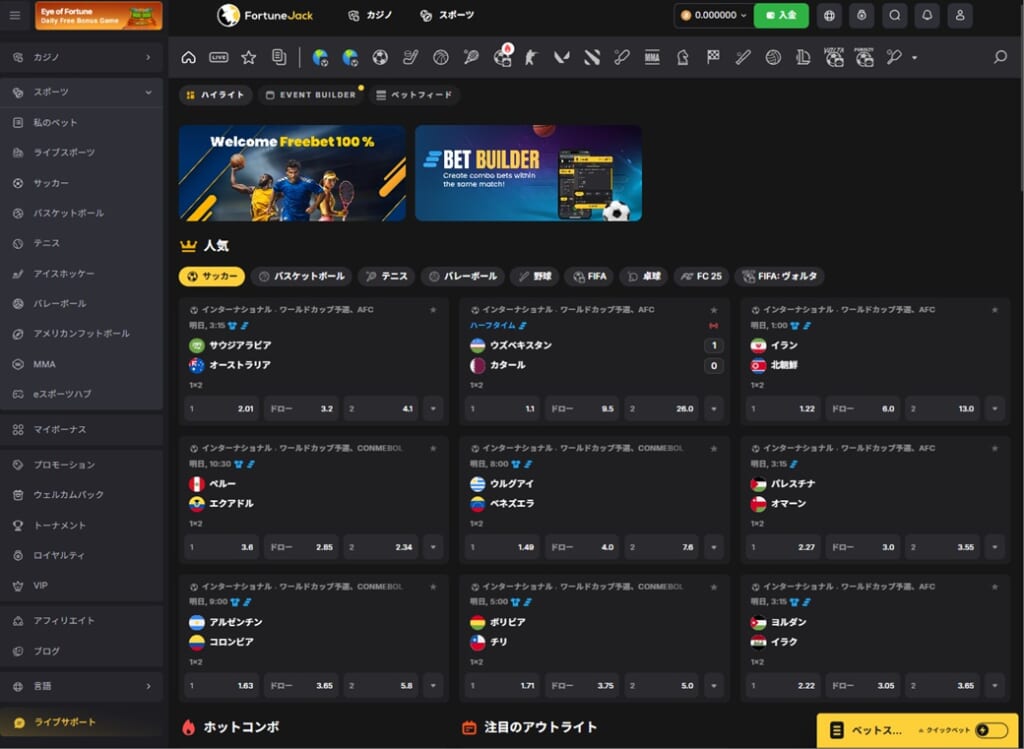Expand more markets for Peru vs Ecuador
1024x749 pixels.
(x=433, y=547)
